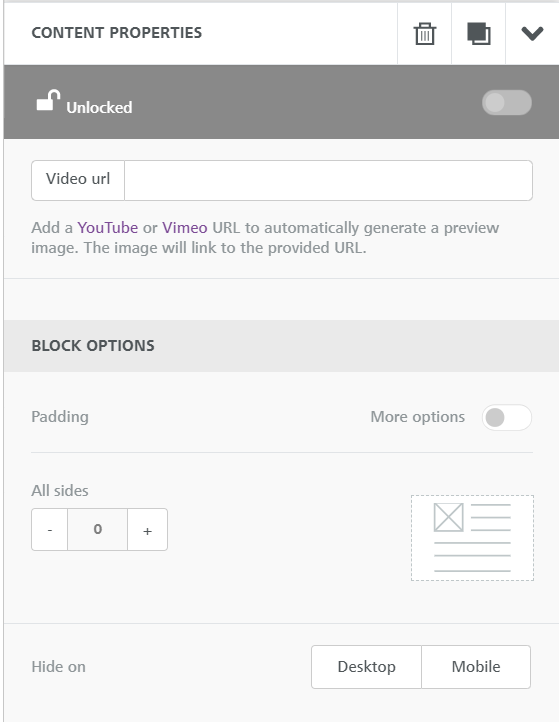This screenshot has width=559, height=722.
Task: Click the More options label
Action: [418, 417]
